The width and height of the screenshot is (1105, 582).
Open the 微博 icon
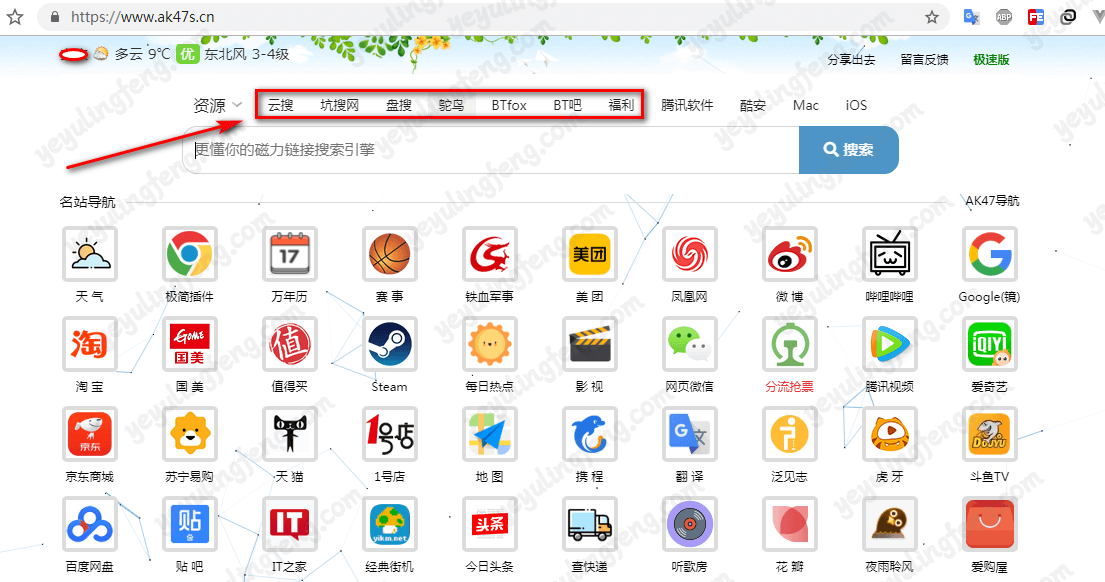point(790,254)
